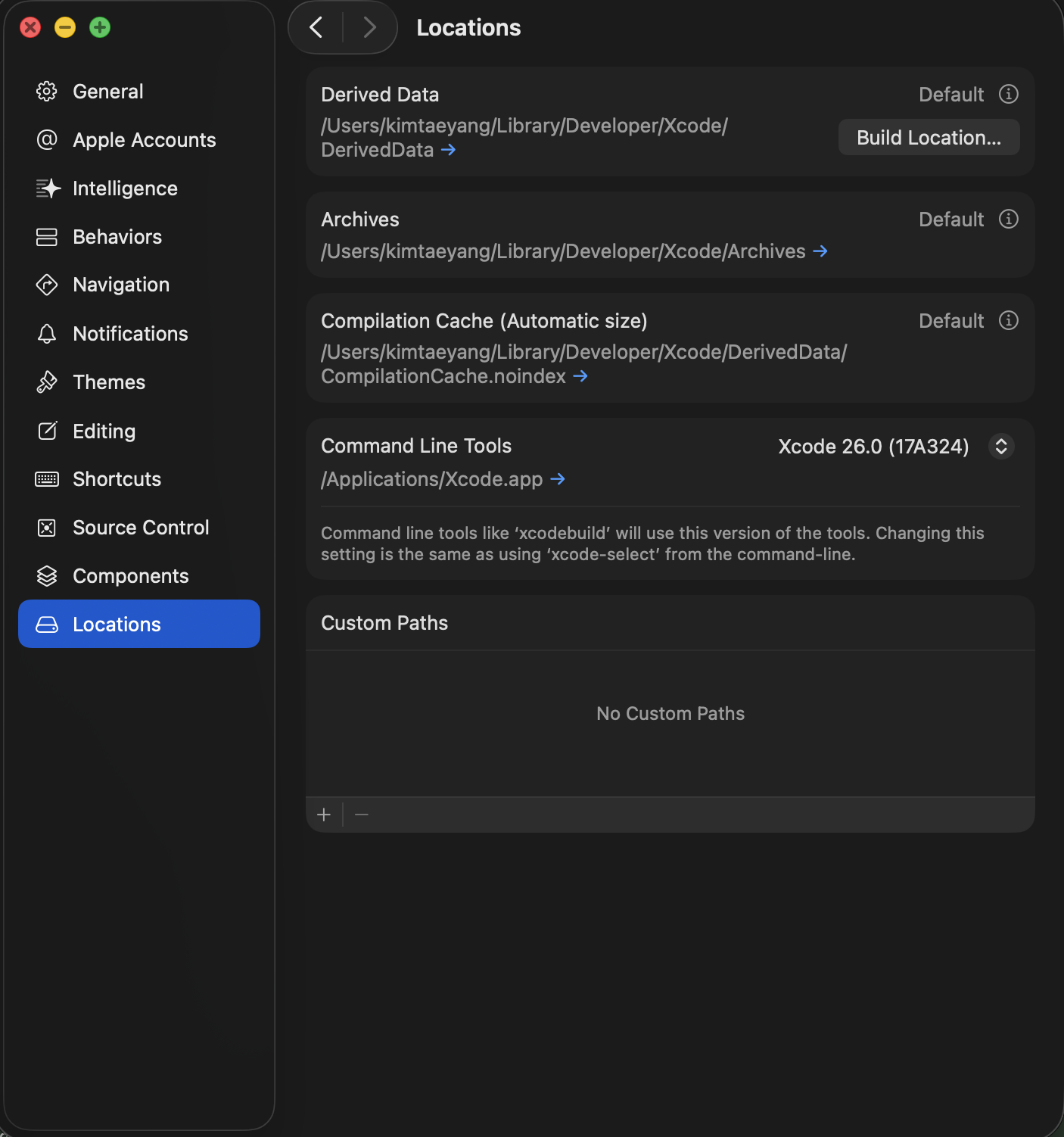The height and width of the screenshot is (1137, 1064).
Task: Close the settings window
Action: (x=30, y=27)
